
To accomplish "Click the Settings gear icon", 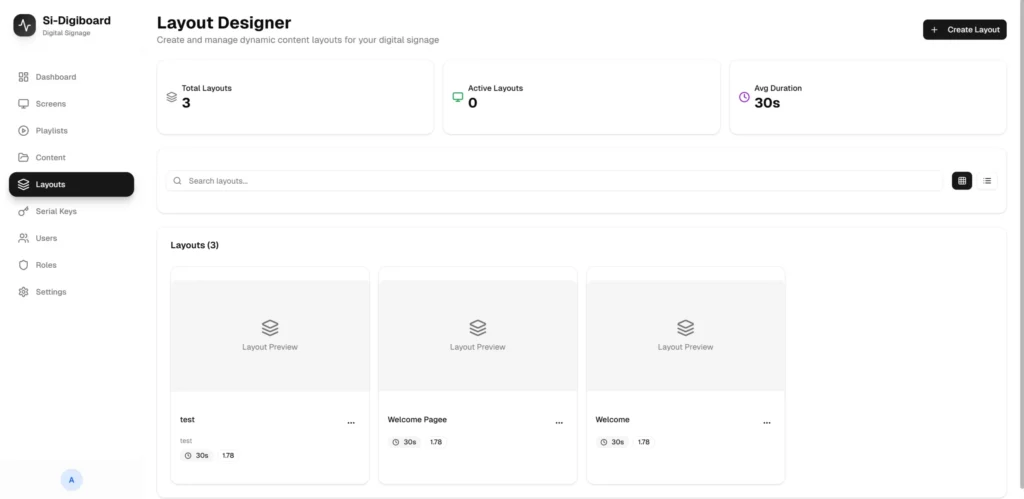I will 24,292.
